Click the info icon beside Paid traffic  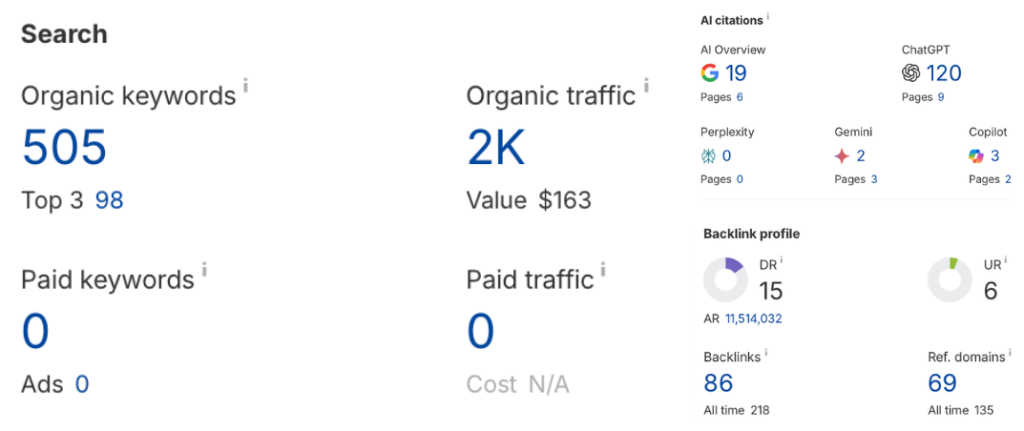click(x=604, y=269)
